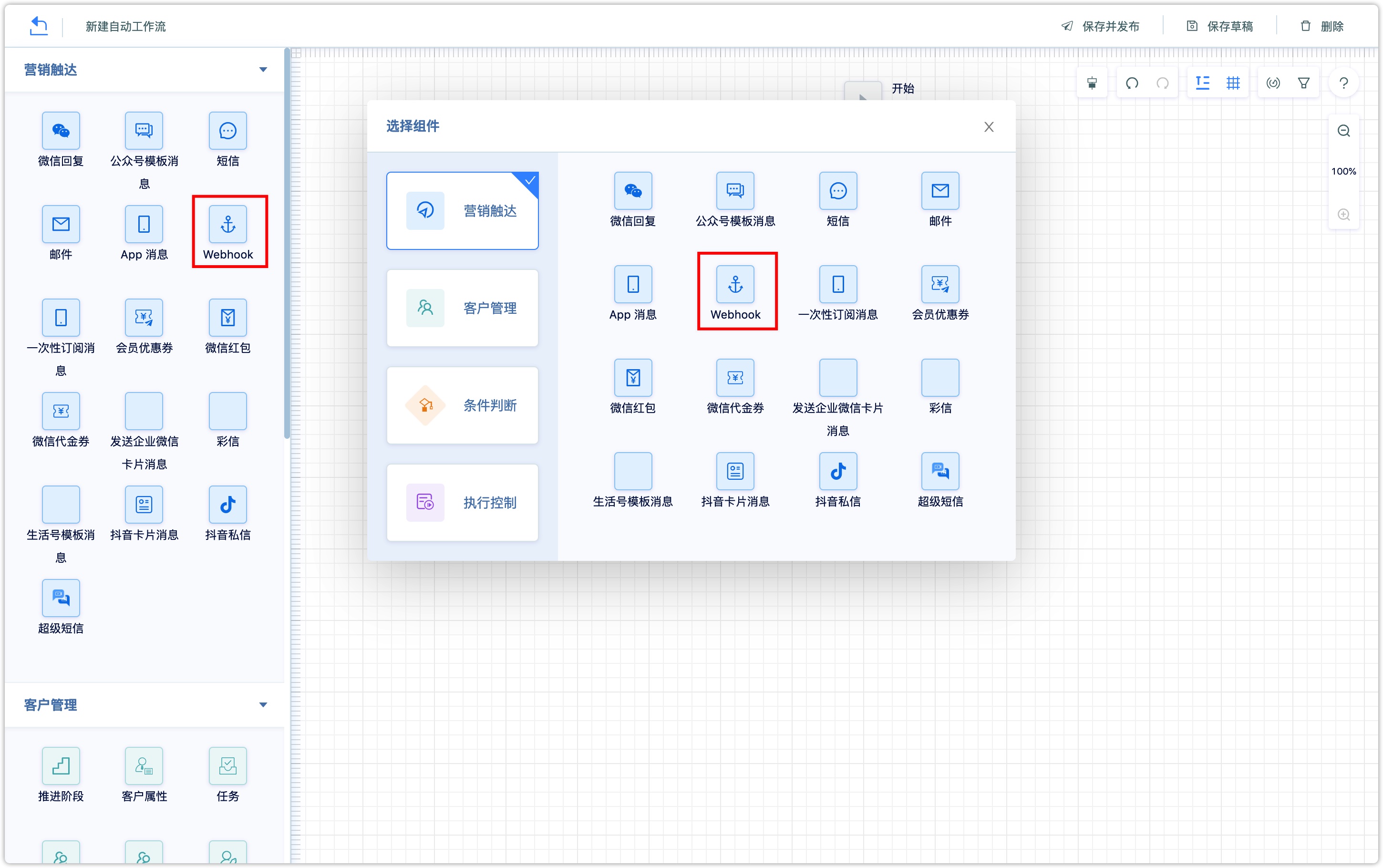Select 微信红包 icon in left sidebar
The image size is (1383, 868).
228,318
